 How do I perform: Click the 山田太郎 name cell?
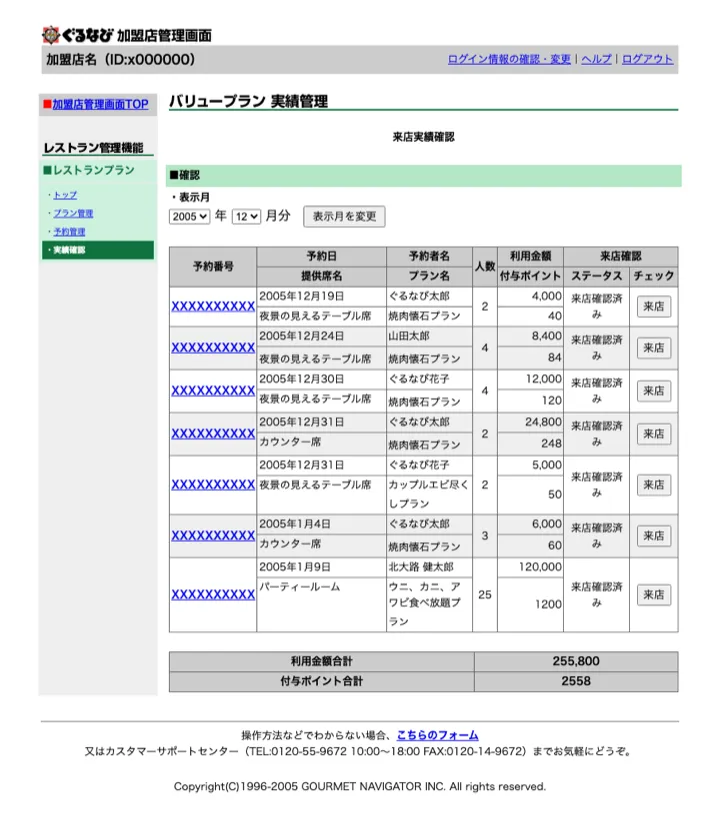429,336
